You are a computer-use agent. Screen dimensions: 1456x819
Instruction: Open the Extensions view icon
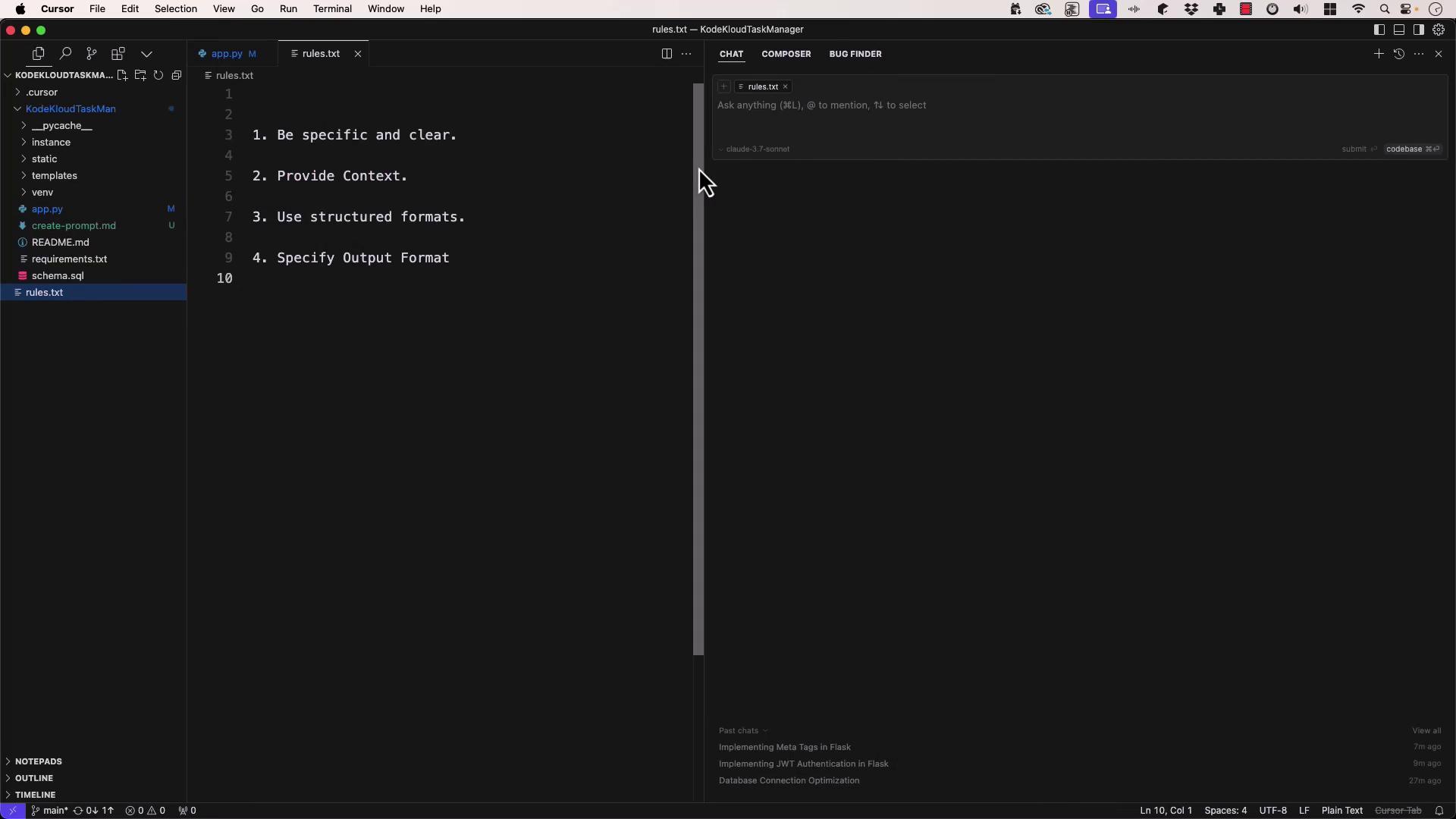118,54
